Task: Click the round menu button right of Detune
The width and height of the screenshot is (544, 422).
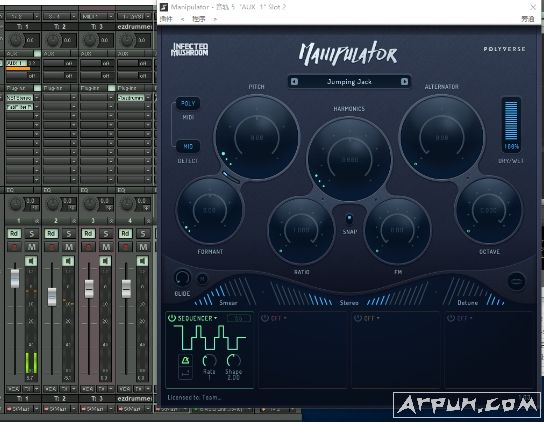Action: coord(516,281)
